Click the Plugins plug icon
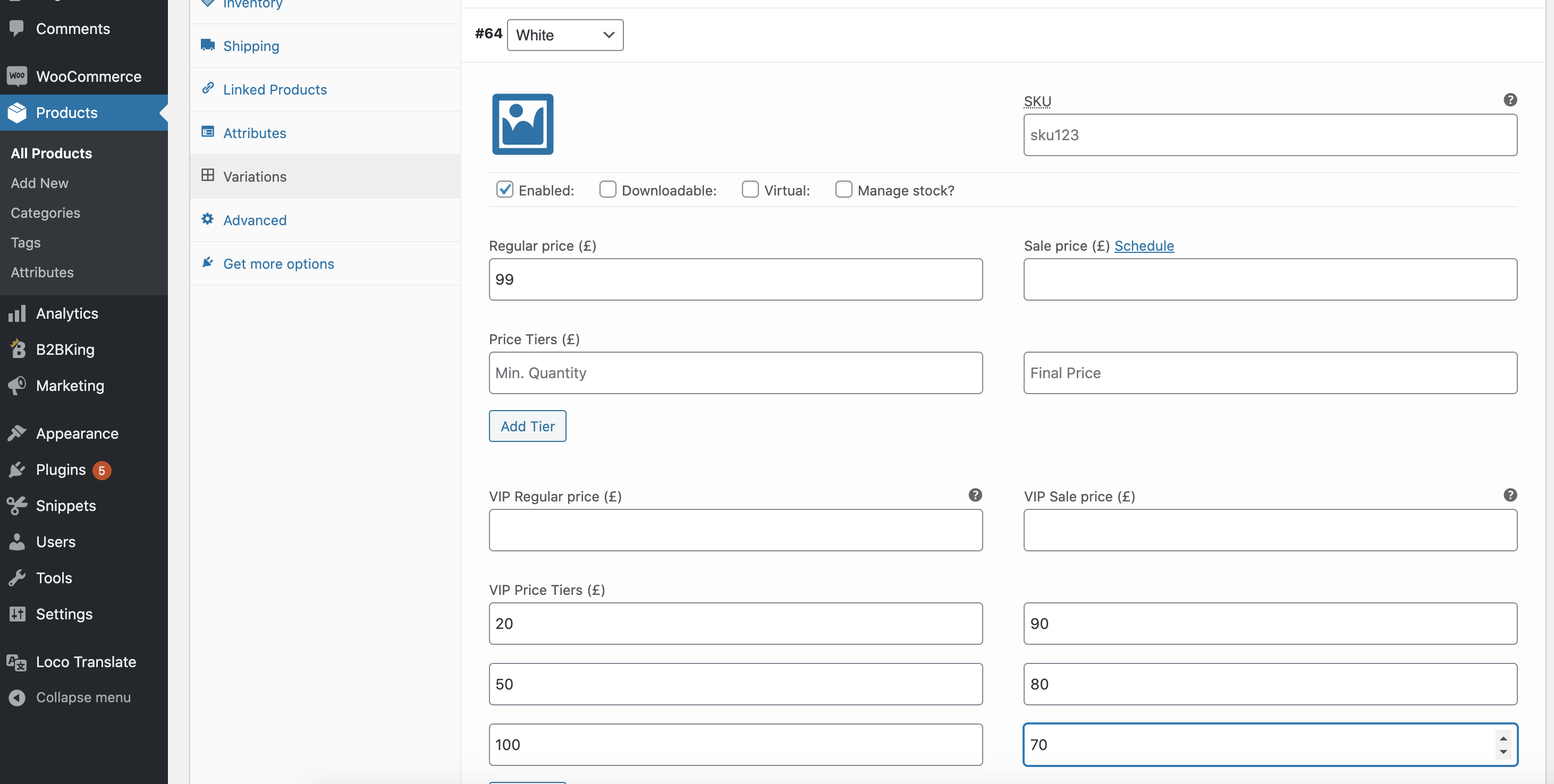The height and width of the screenshot is (784, 1554). [x=17, y=469]
